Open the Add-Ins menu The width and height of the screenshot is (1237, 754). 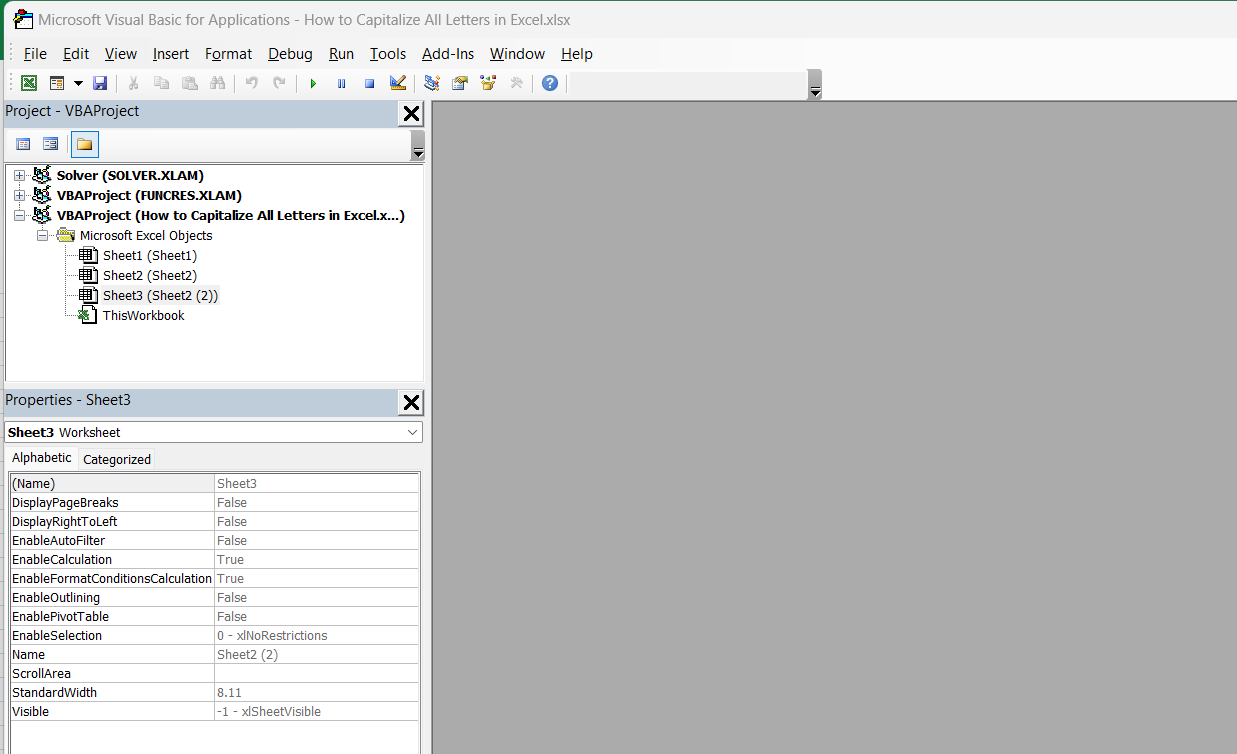click(448, 54)
